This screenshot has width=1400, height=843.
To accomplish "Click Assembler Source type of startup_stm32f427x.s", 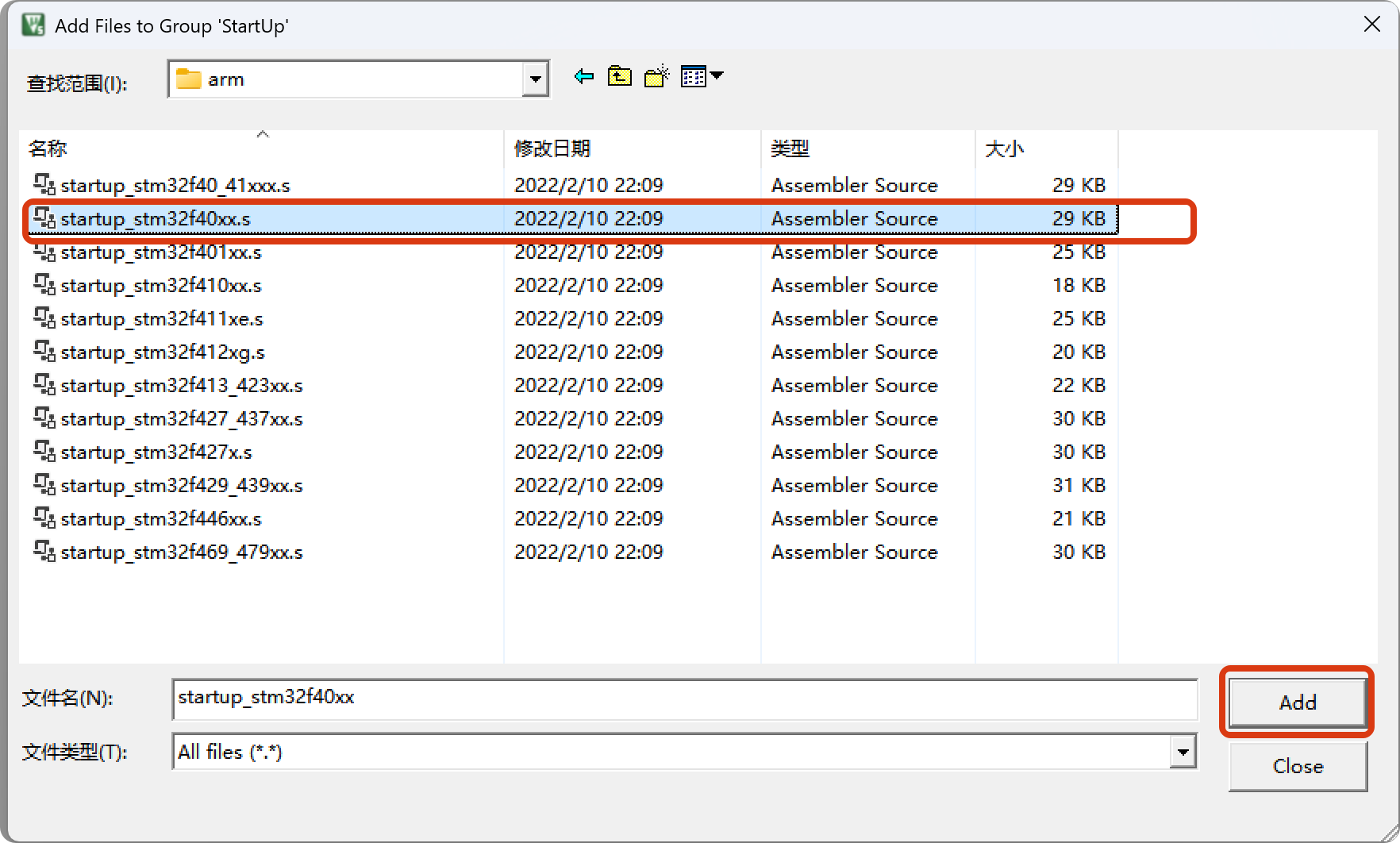I will 854,452.
